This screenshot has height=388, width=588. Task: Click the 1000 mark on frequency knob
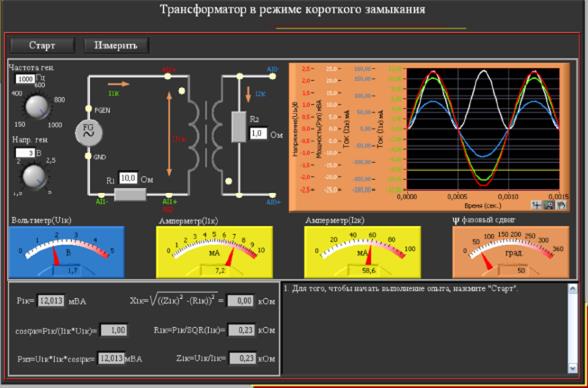[55, 125]
